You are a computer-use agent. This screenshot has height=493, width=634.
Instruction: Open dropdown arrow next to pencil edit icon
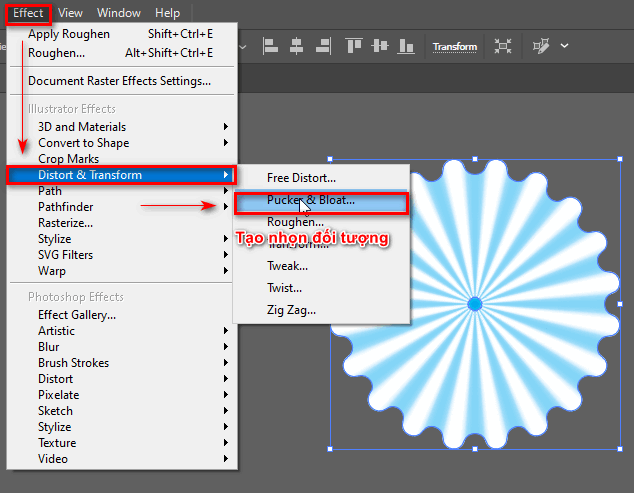[x=565, y=46]
